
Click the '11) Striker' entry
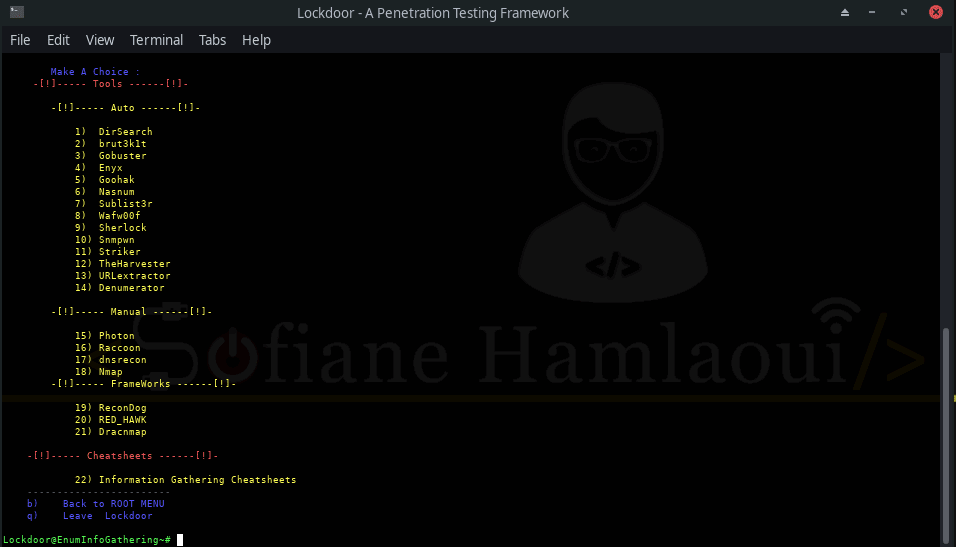[x=107, y=252]
